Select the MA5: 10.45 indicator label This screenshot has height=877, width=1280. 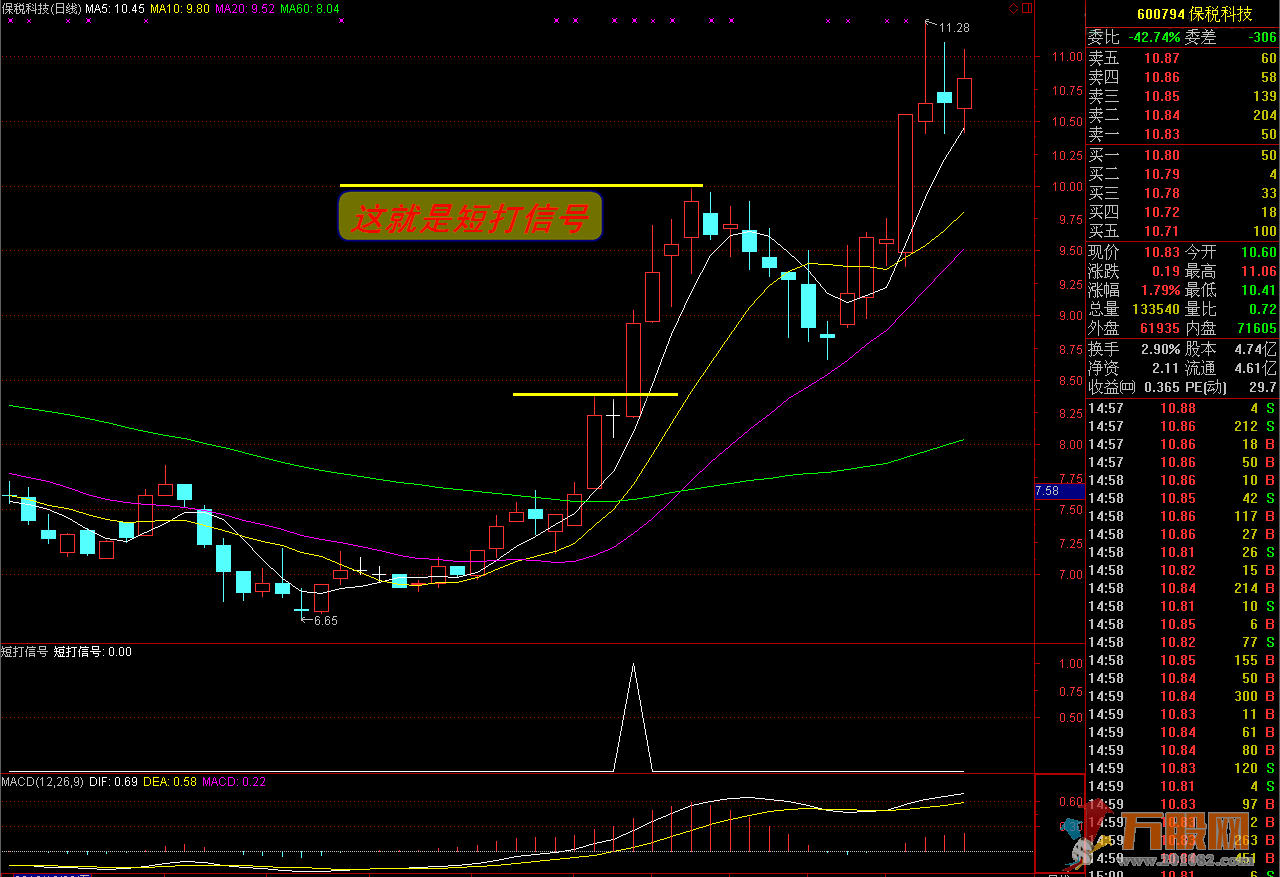[115, 8]
